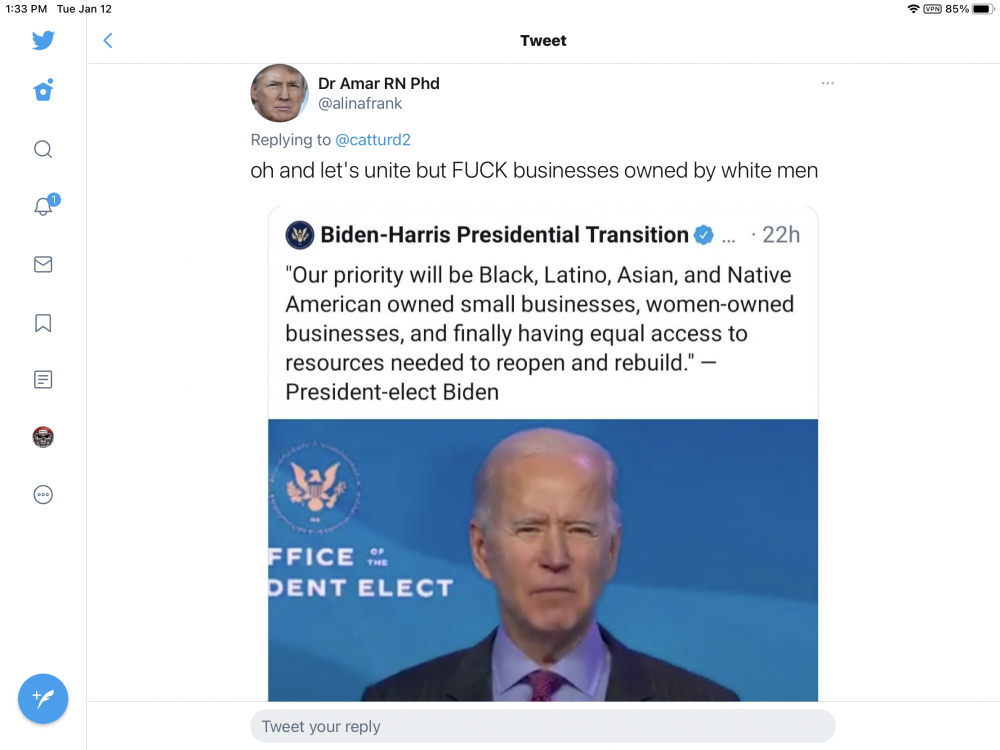This screenshot has width=1000, height=750.
Task: Tap the tweet author's profile picture
Action: (279, 93)
